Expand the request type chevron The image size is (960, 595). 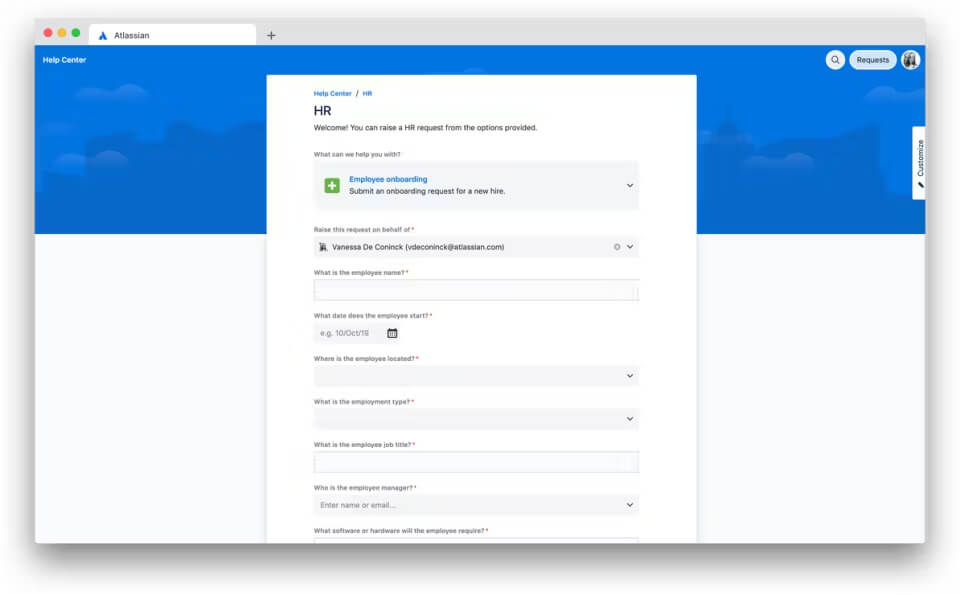(629, 185)
